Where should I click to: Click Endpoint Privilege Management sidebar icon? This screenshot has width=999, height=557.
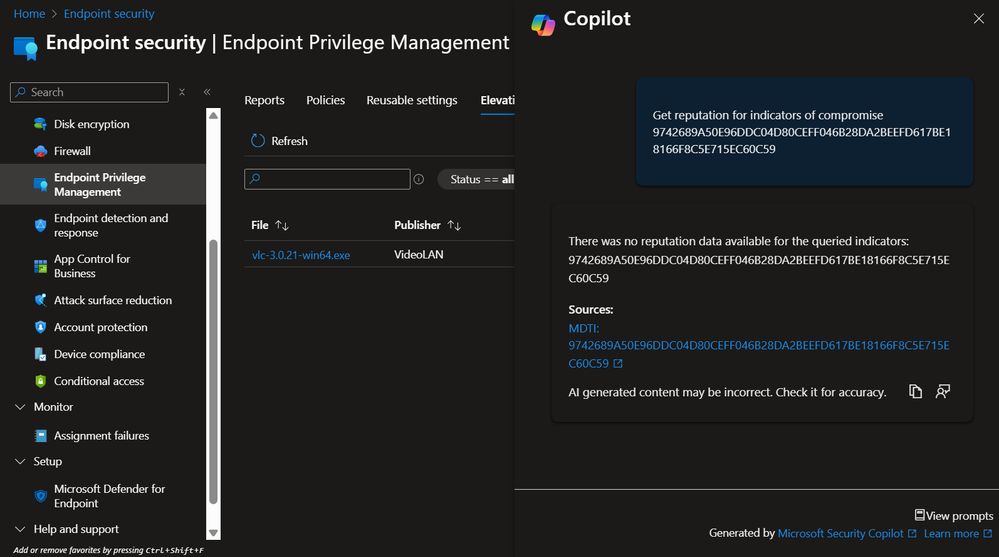tap(40, 185)
